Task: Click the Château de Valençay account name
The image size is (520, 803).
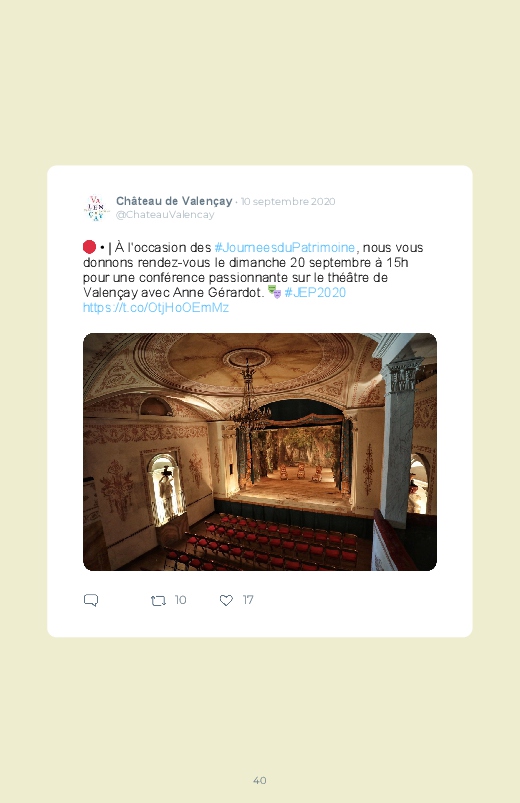Action: [174, 201]
